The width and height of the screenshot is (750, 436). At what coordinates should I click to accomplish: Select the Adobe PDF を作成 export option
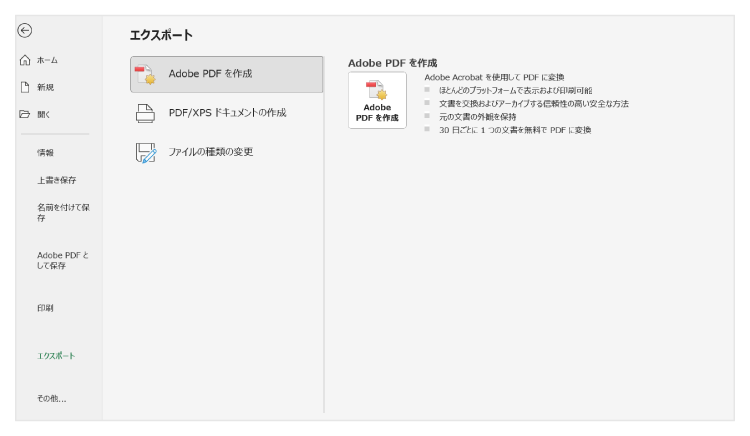pos(227,75)
